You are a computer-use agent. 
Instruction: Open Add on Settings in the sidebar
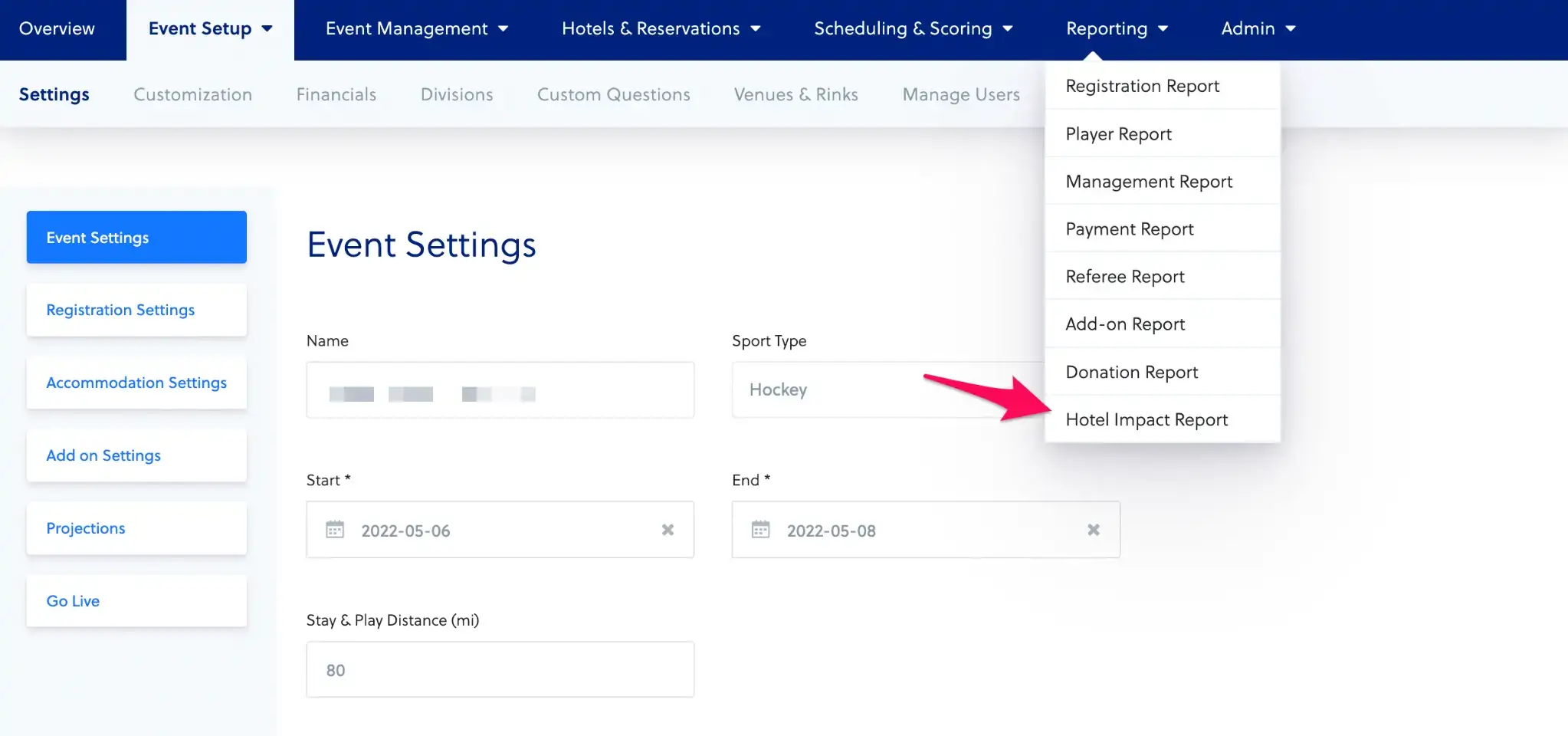(x=136, y=455)
